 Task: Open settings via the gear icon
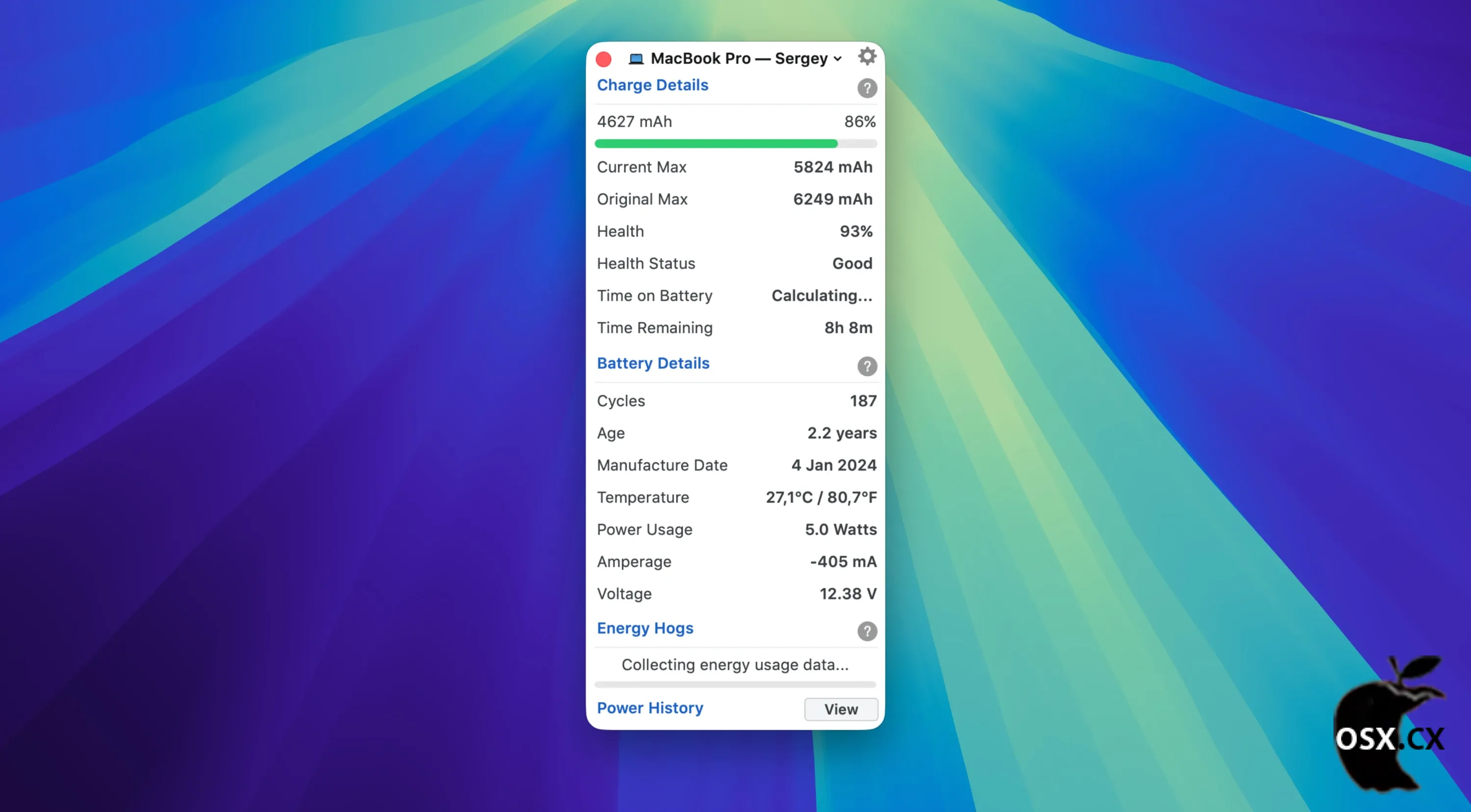[867, 56]
